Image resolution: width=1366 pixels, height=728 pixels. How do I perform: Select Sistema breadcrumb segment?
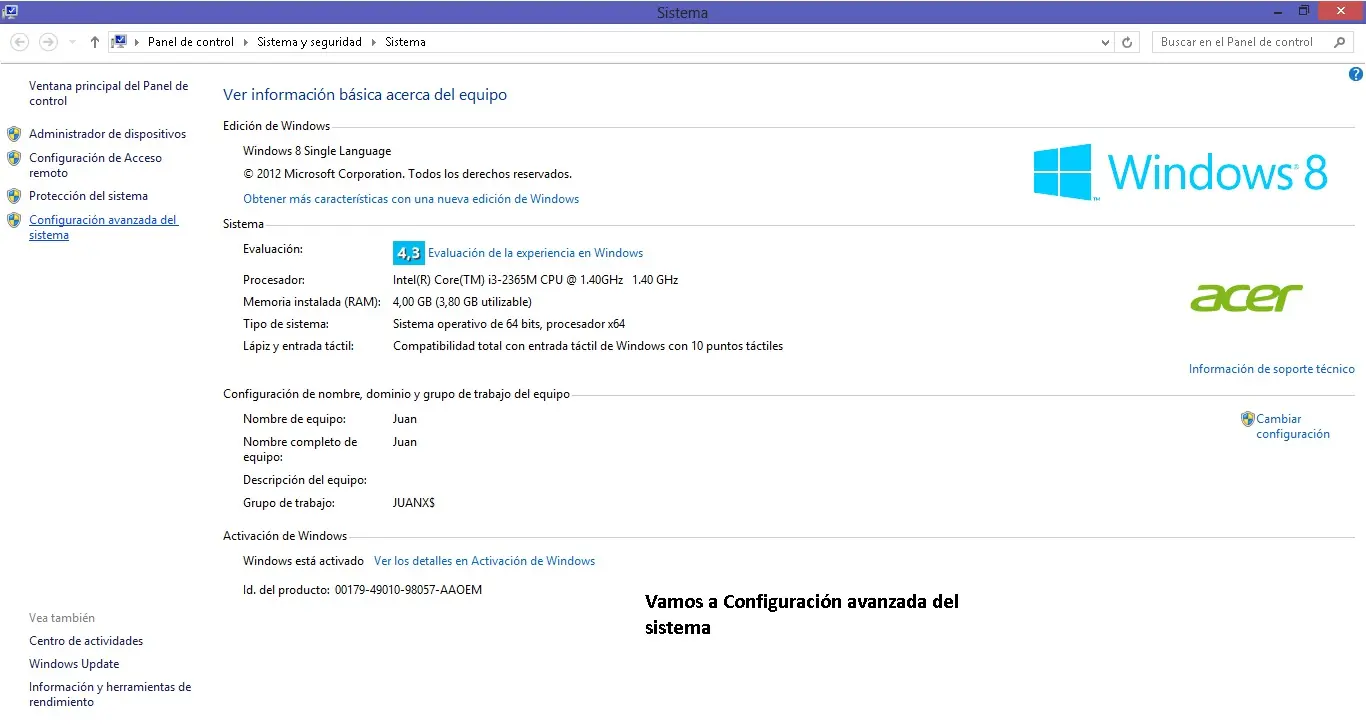click(x=405, y=42)
